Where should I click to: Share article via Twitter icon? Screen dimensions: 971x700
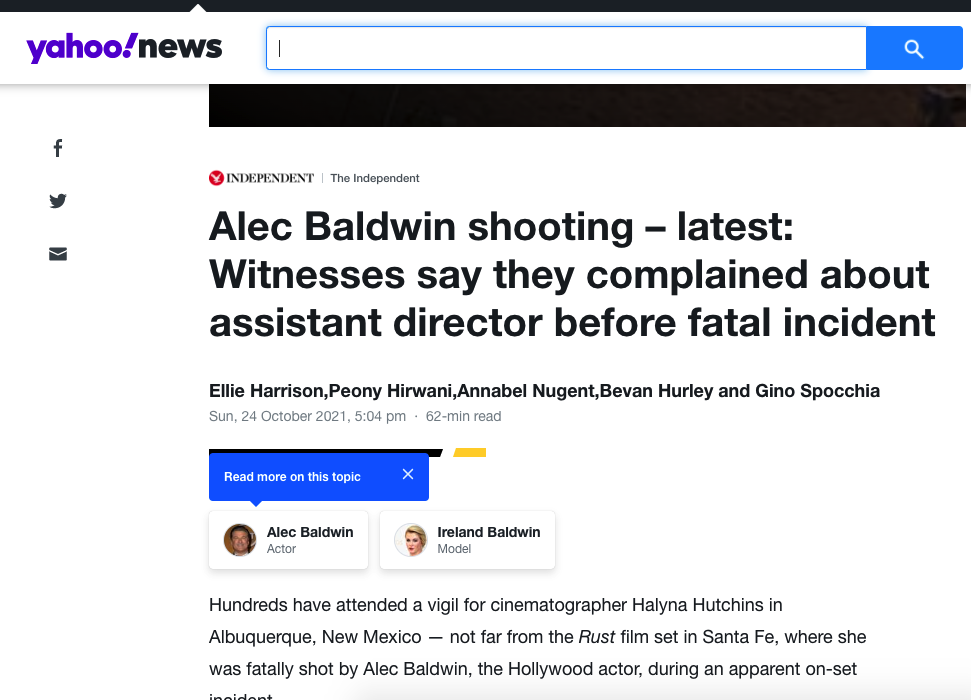tap(58, 201)
